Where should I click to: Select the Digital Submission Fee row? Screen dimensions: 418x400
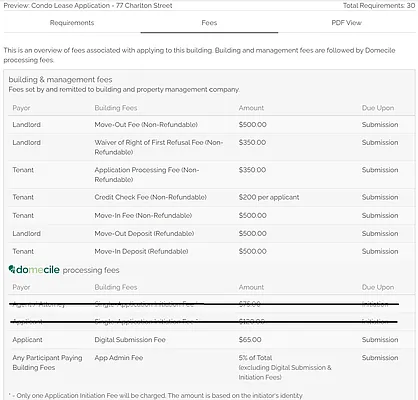211,340
